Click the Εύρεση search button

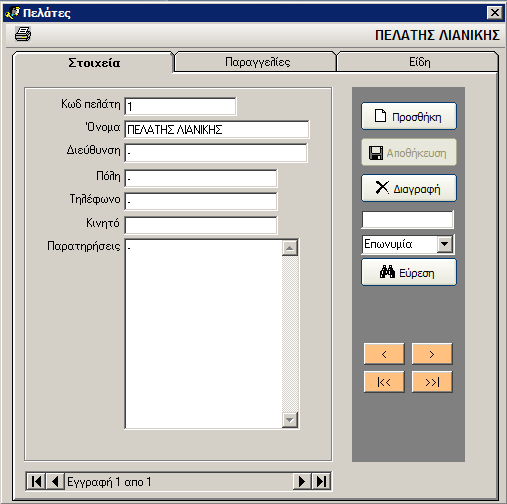pos(409,273)
